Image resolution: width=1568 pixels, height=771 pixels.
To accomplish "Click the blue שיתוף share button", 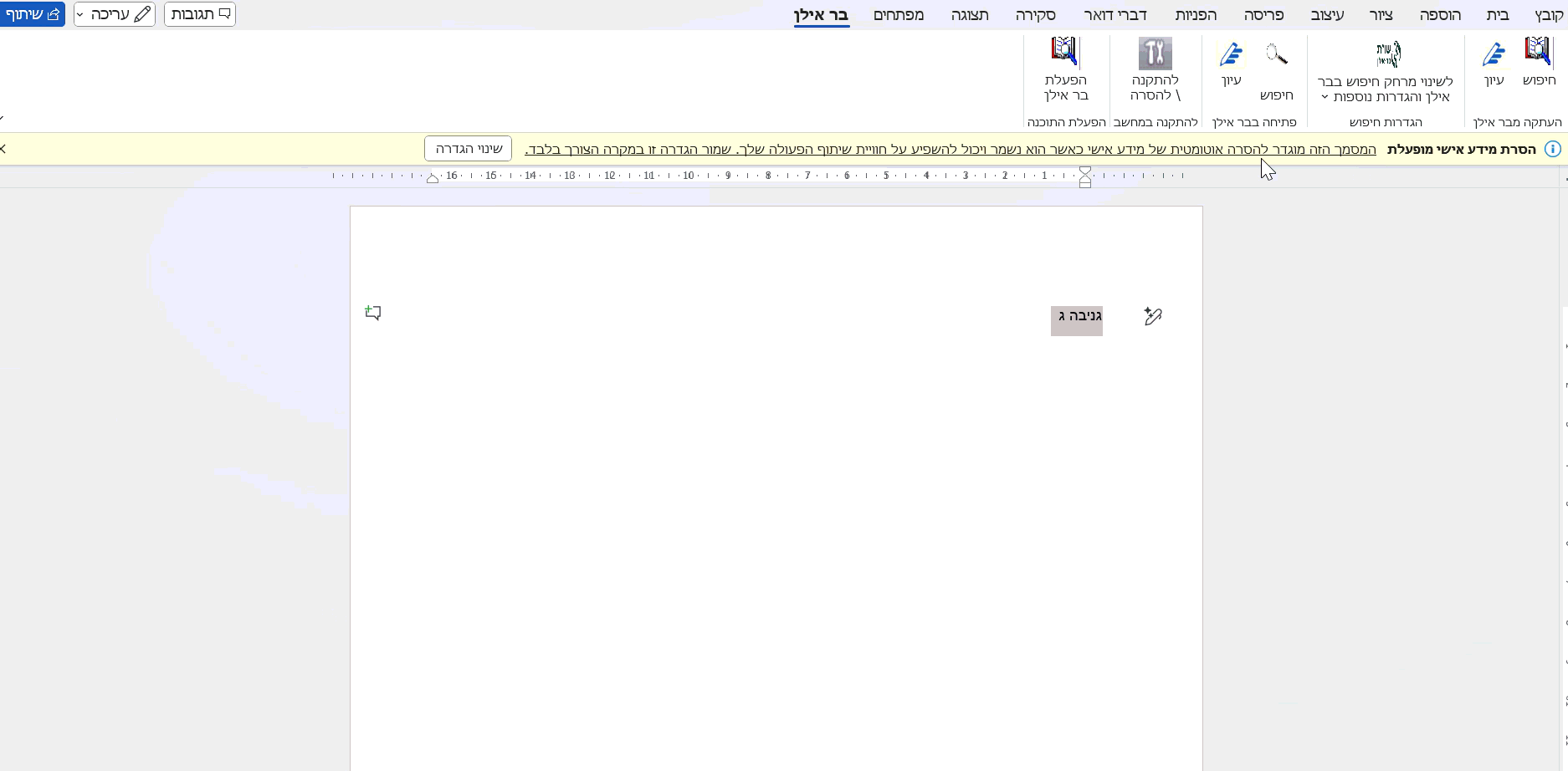I will 33,14.
